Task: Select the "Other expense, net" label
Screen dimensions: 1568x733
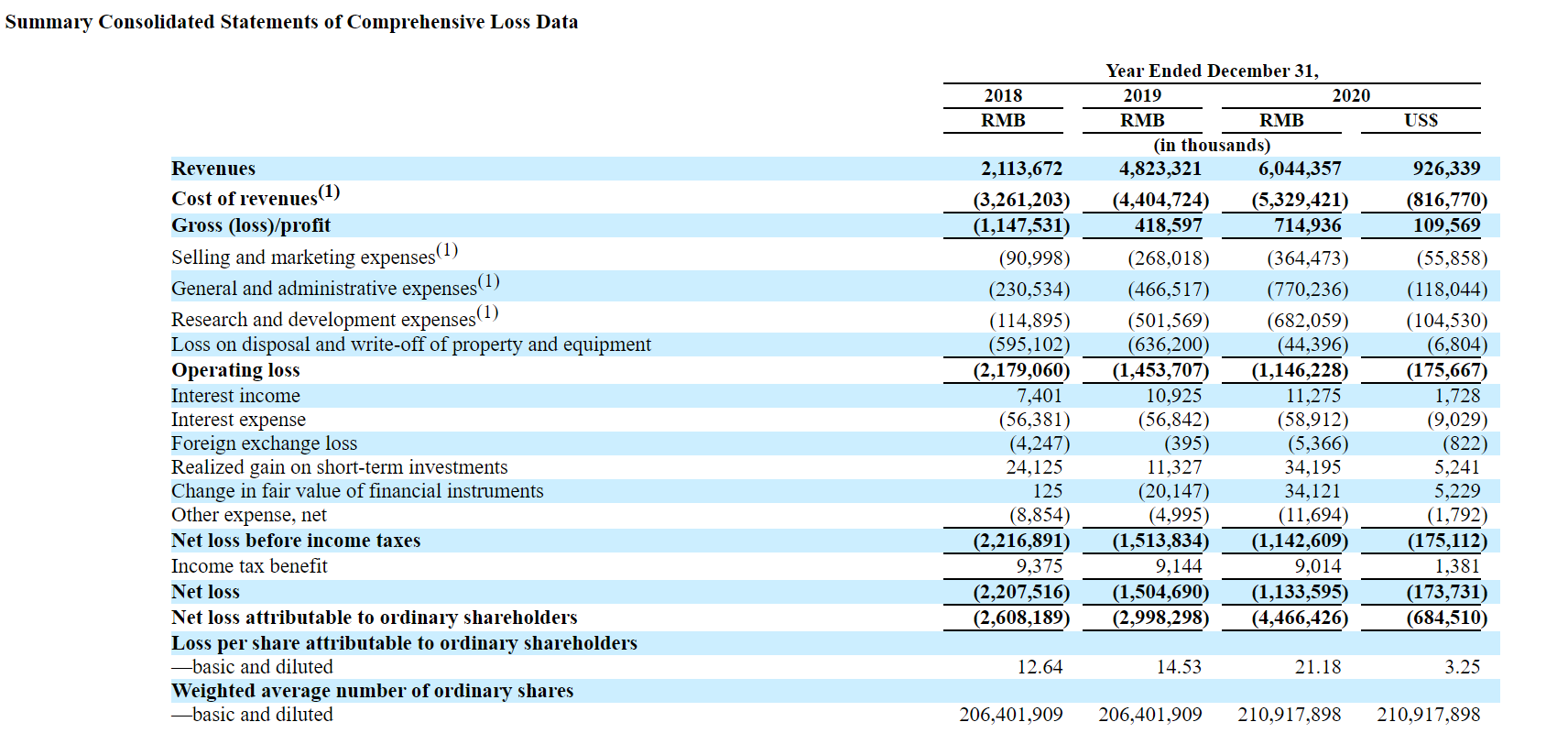Action: coord(248,515)
